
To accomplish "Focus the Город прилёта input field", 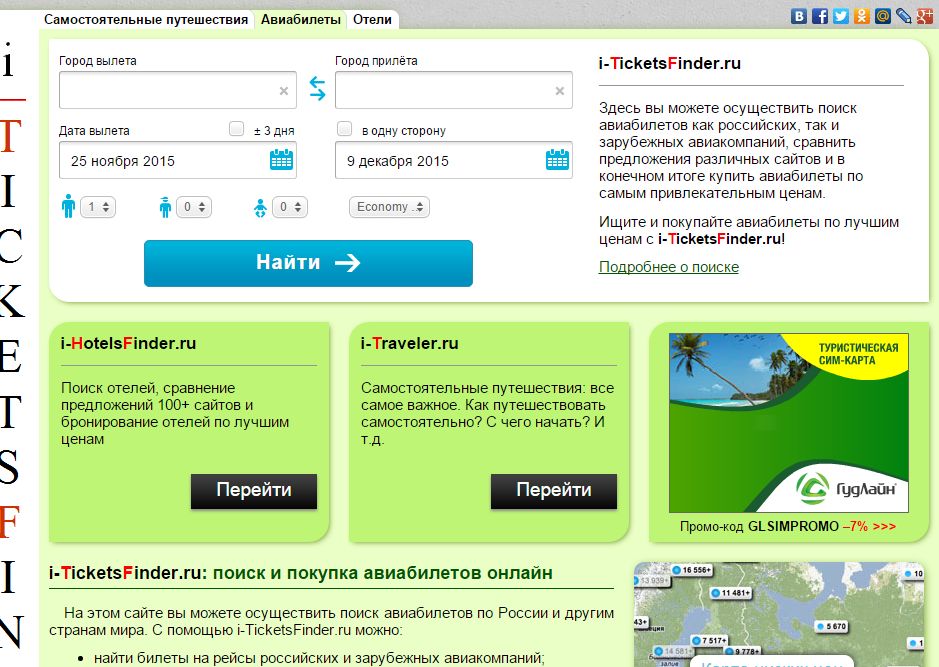I will pyautogui.click(x=454, y=90).
